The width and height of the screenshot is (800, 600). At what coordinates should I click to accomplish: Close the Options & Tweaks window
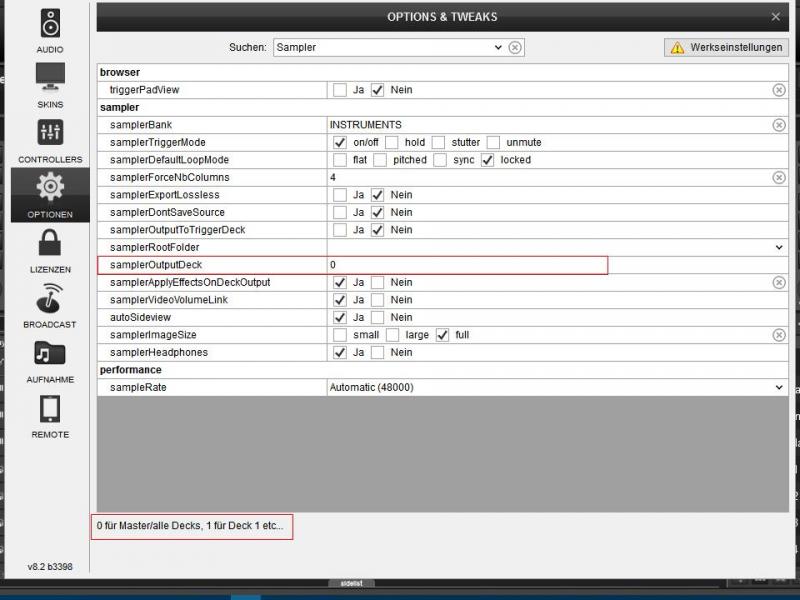[776, 17]
